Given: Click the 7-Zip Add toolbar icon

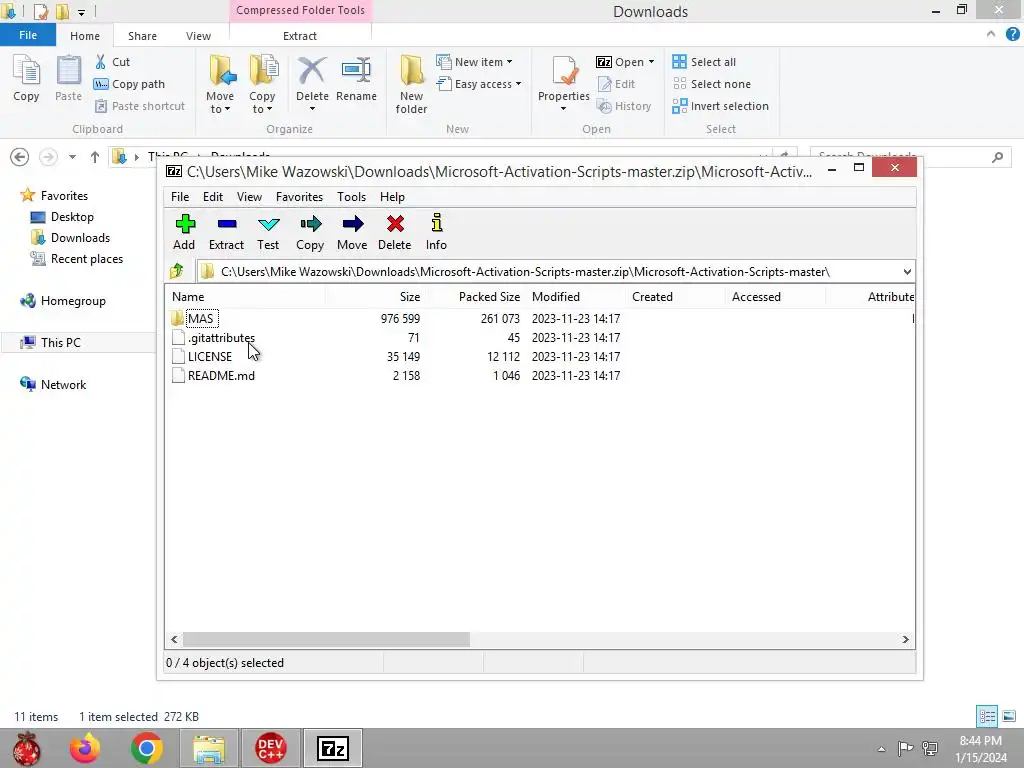Looking at the screenshot, I should 185,225.
